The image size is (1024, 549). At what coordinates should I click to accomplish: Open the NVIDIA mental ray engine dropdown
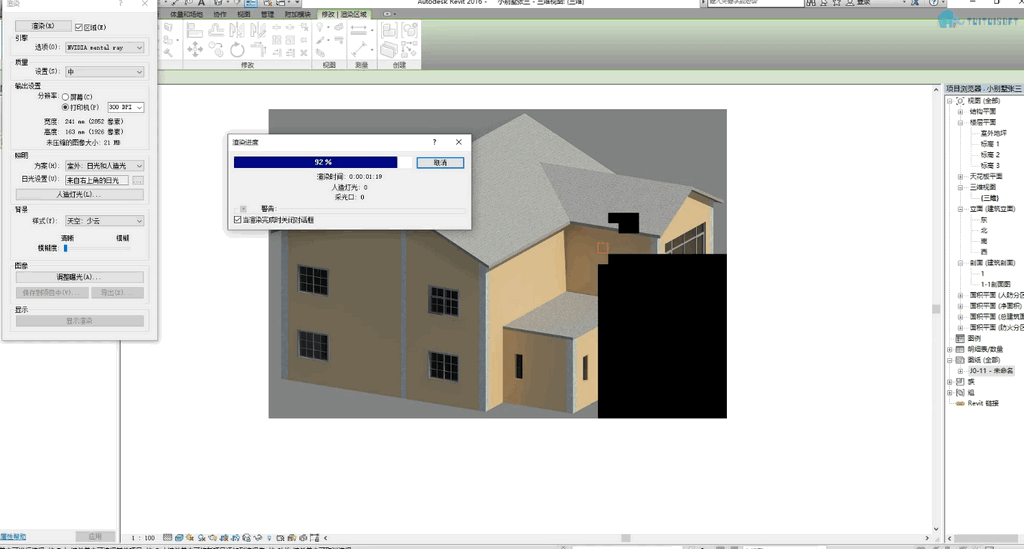104,48
